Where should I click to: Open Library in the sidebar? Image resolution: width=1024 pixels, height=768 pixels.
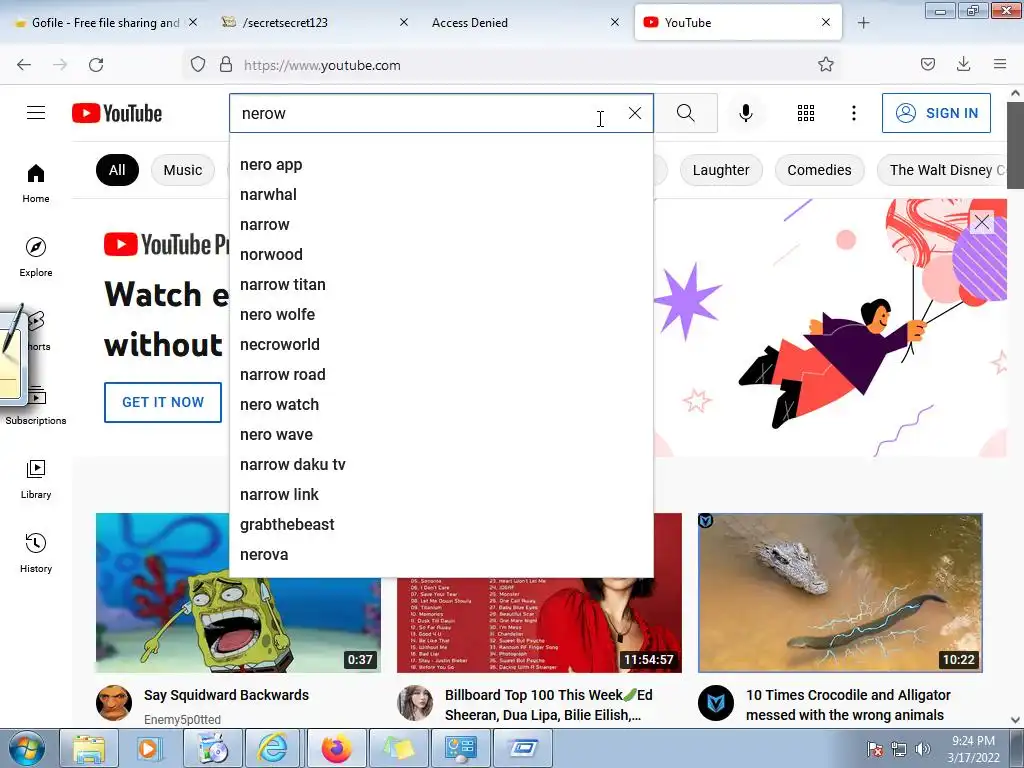(36, 479)
